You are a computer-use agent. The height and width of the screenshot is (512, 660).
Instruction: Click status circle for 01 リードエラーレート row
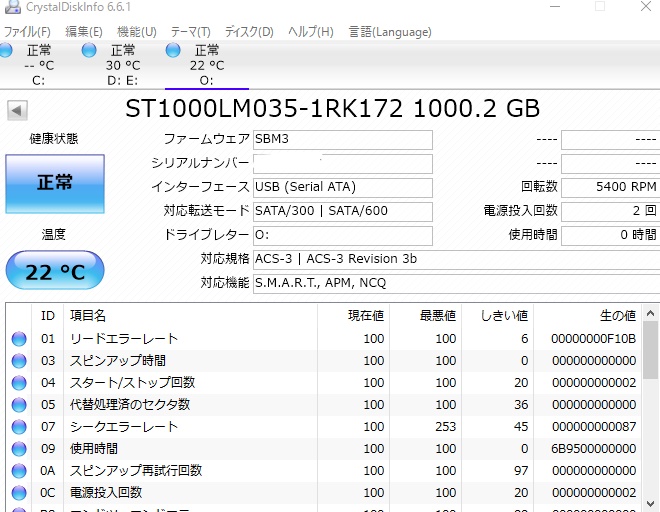(x=19, y=339)
